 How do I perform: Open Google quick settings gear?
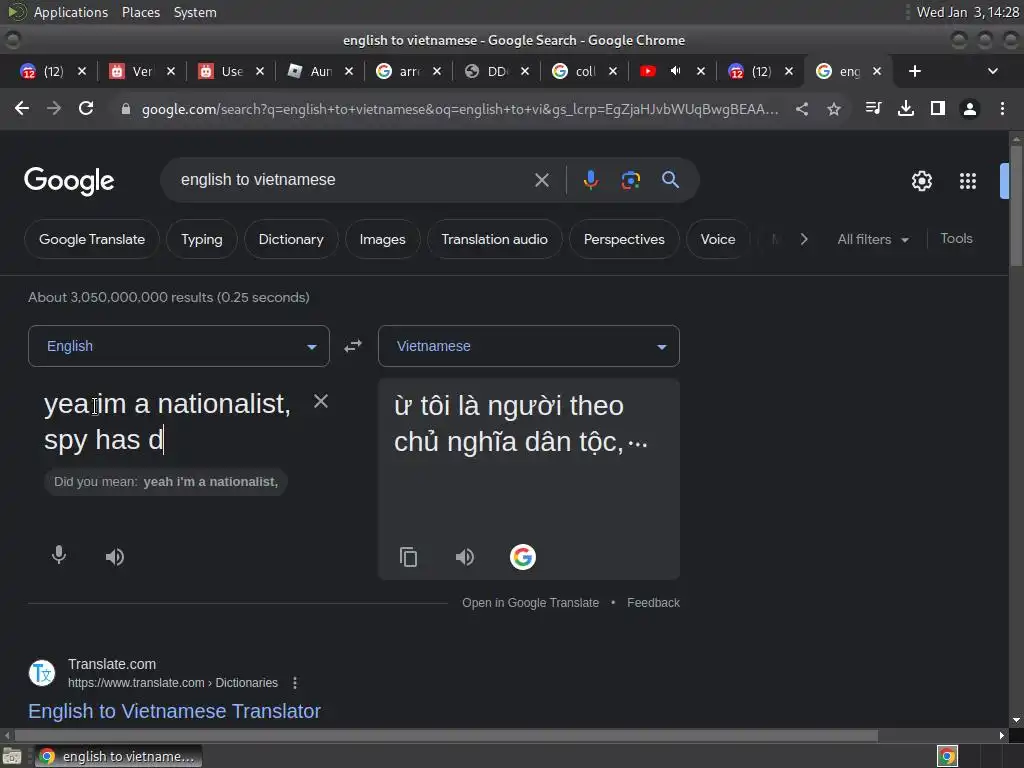(x=921, y=181)
